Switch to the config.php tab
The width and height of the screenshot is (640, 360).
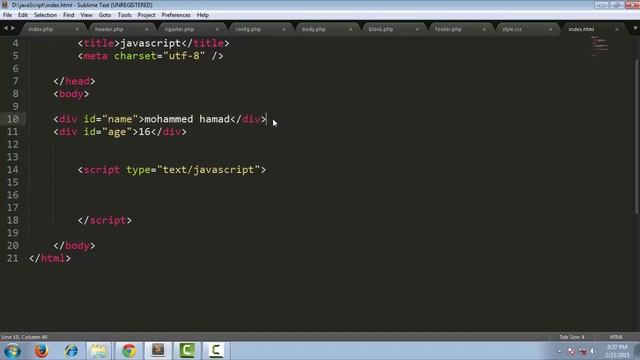coord(248,29)
